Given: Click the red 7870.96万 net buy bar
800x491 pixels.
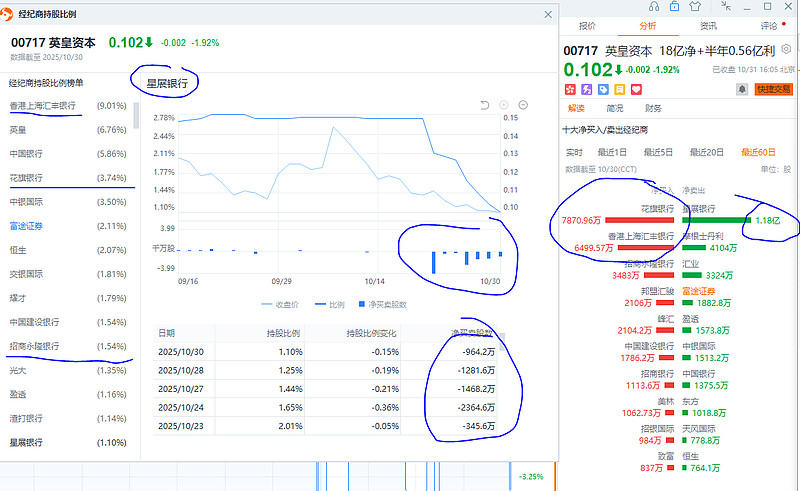Looking at the screenshot, I should click(639, 220).
